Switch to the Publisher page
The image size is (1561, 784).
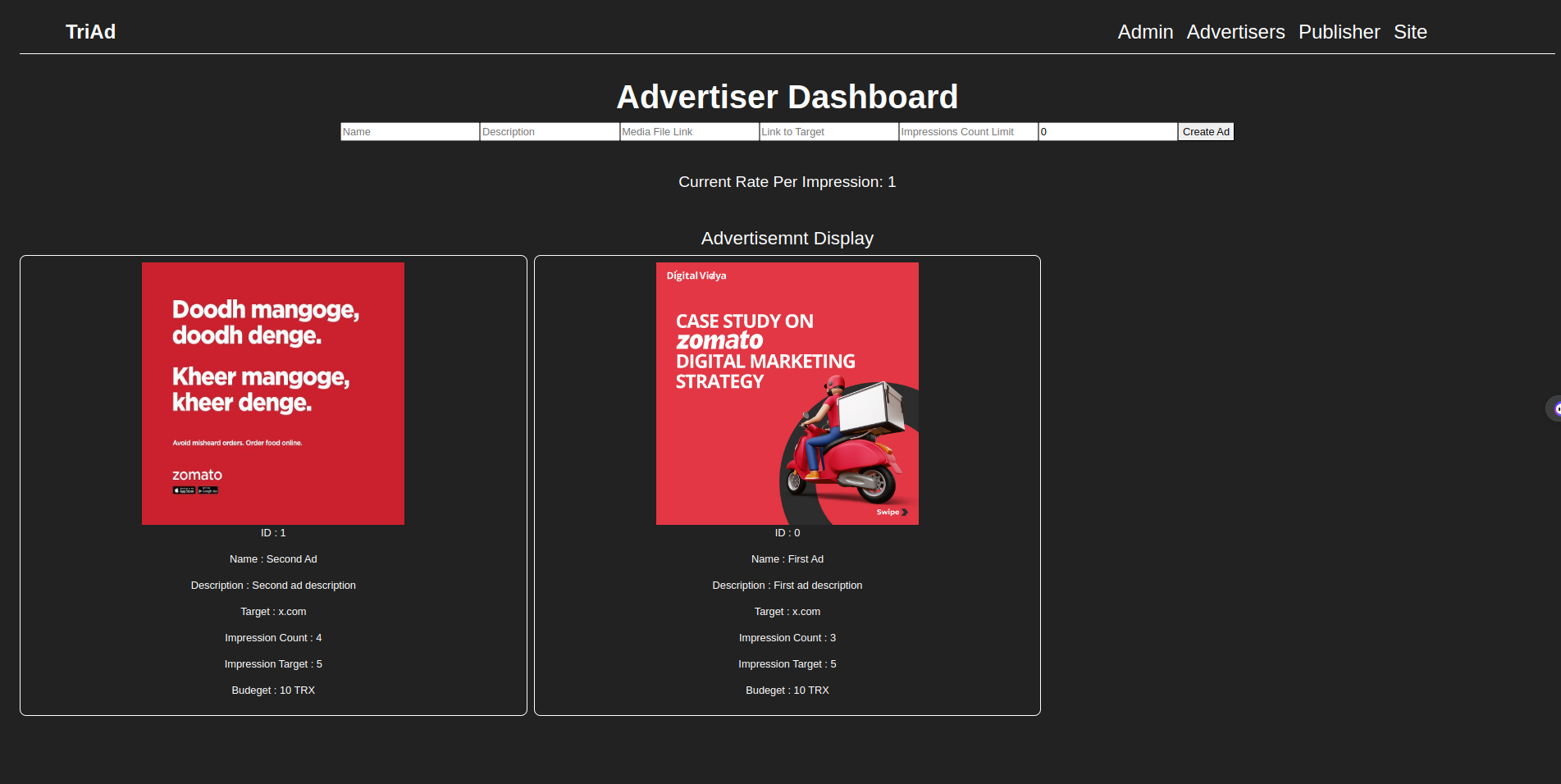pyautogui.click(x=1339, y=32)
